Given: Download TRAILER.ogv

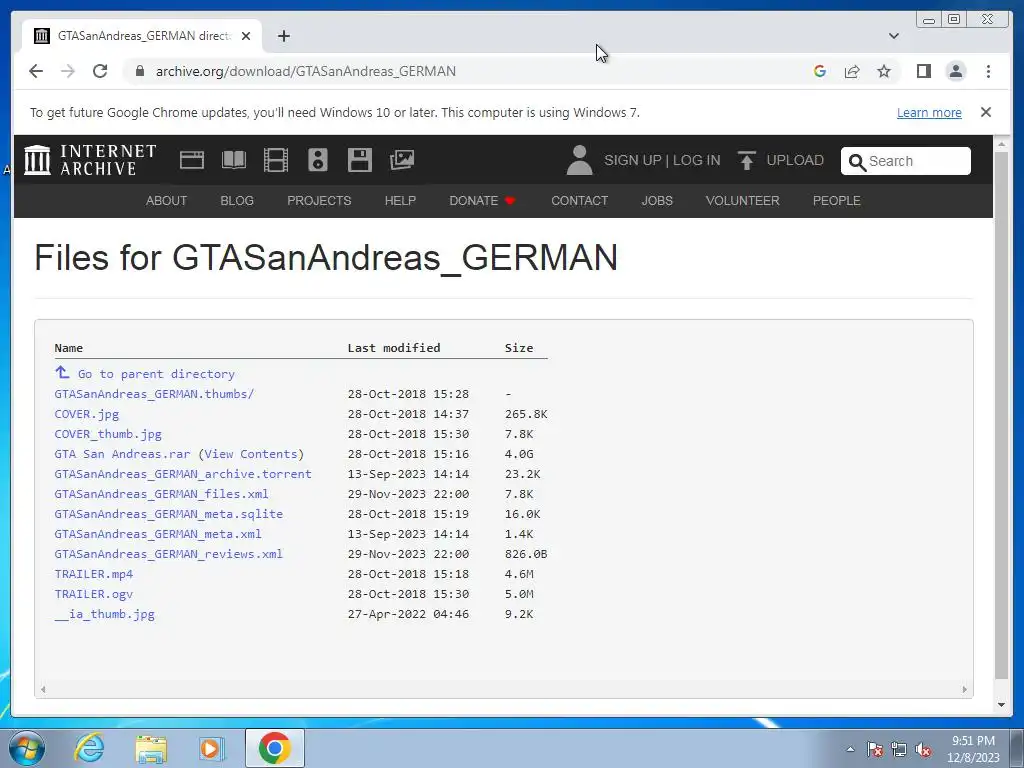Looking at the screenshot, I should pyautogui.click(x=93, y=594).
